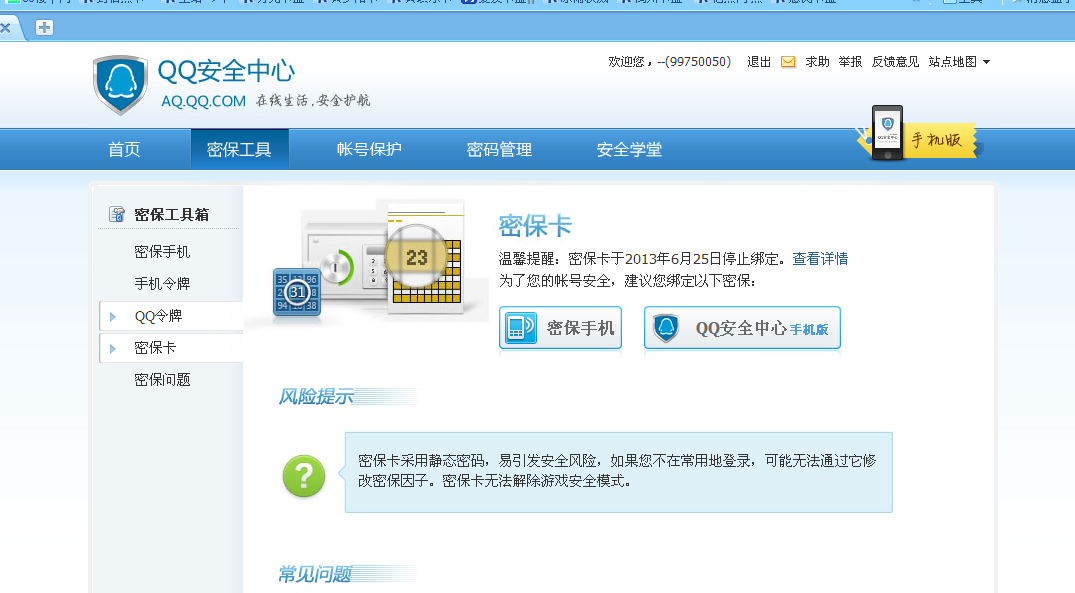This screenshot has width=1075, height=593.
Task: Select the 密保工具 navigation tab
Action: click(x=239, y=149)
